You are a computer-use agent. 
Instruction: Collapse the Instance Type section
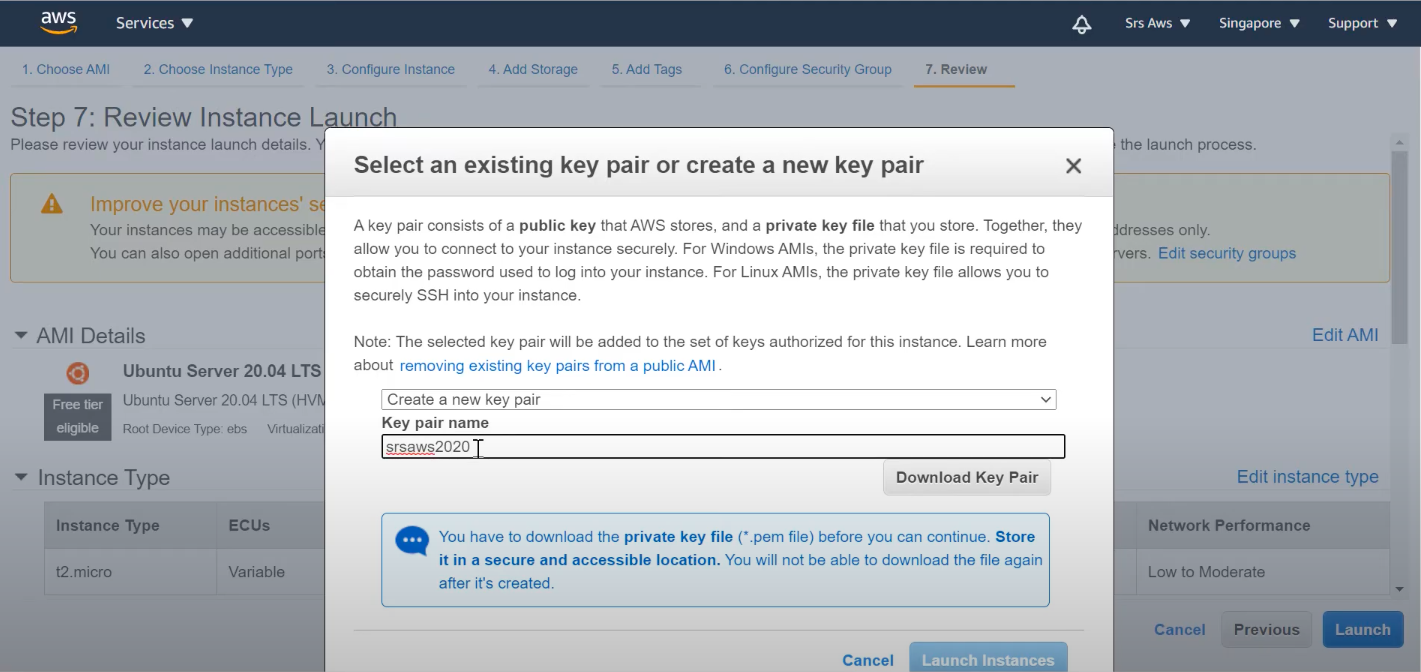(21, 478)
